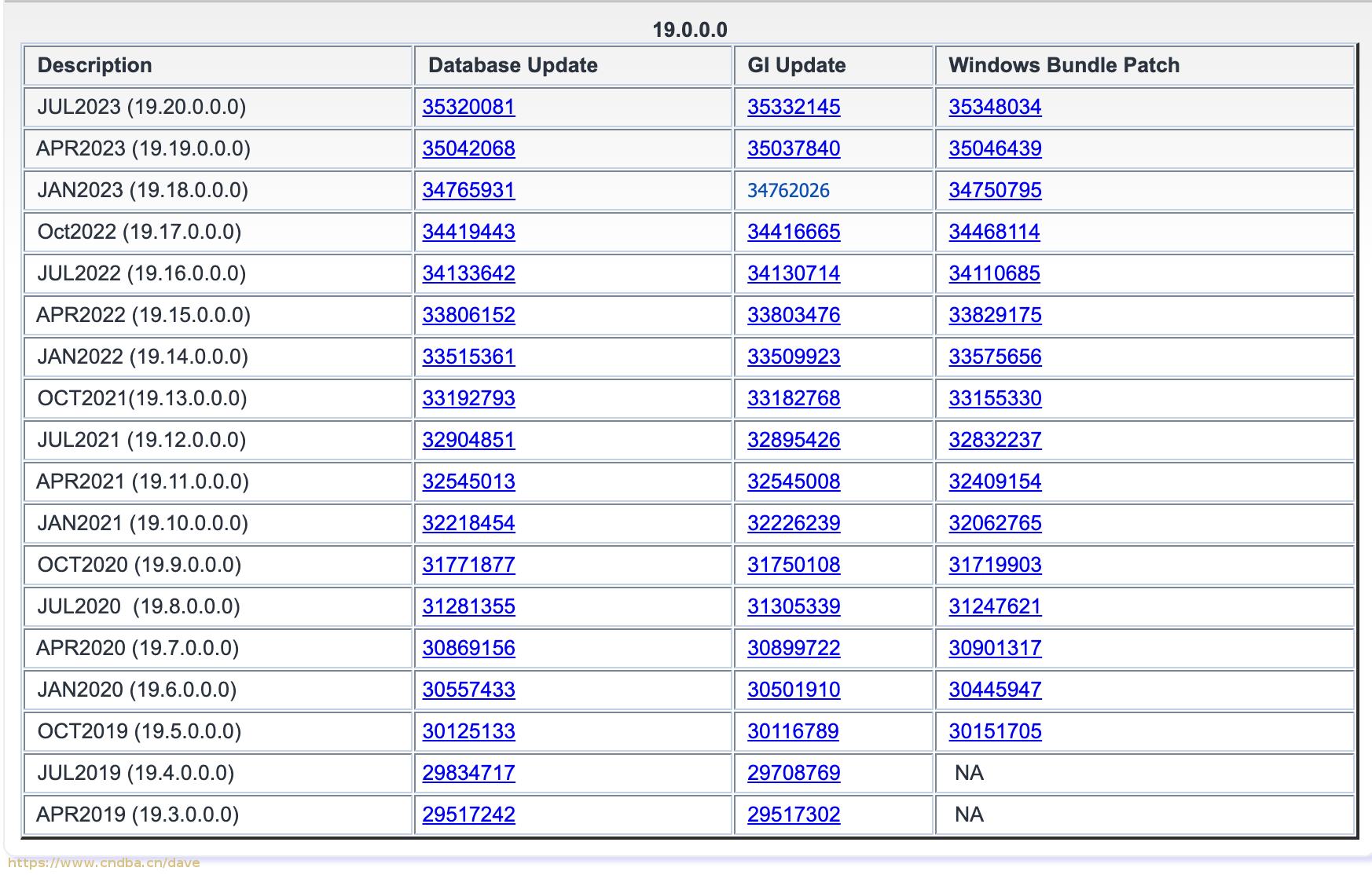Select the APR2019 (19.3.0.0.0) description cell

click(x=218, y=815)
